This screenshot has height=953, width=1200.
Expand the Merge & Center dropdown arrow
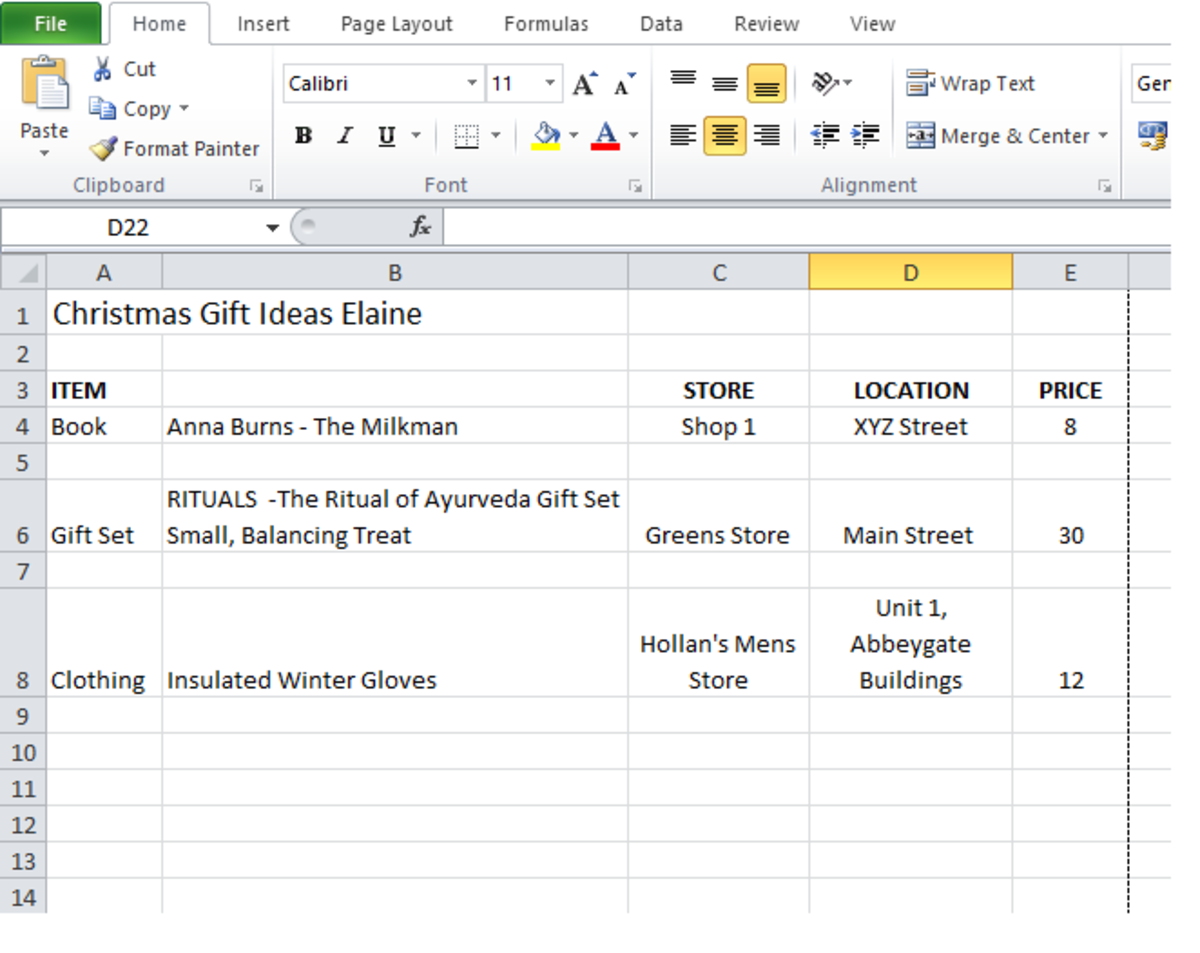pyautogui.click(x=1103, y=136)
